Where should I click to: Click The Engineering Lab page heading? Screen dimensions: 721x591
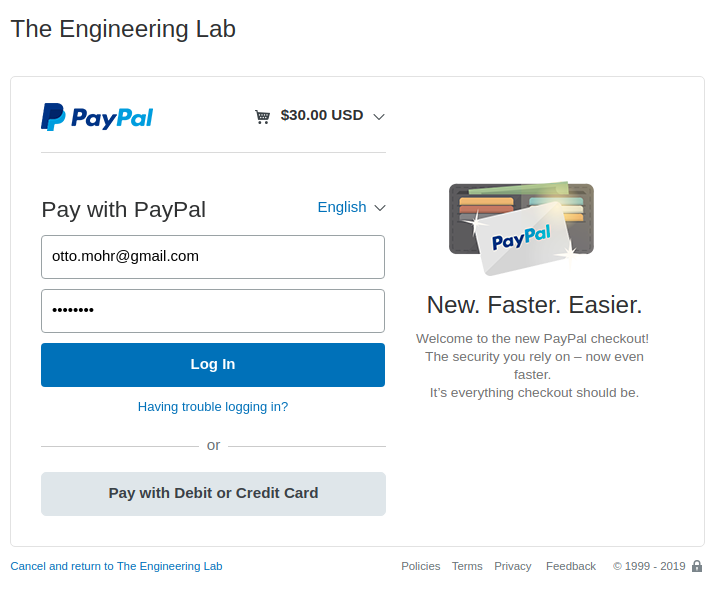pos(123,29)
